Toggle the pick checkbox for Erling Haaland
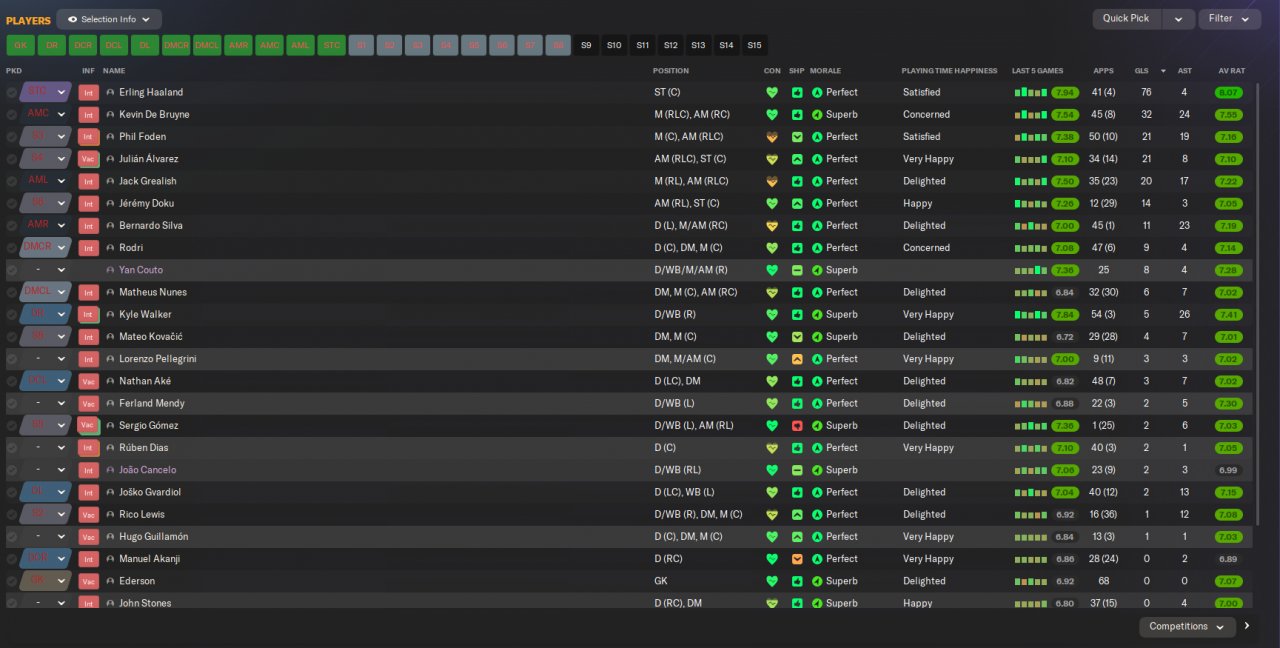The height and width of the screenshot is (648, 1280). point(12,92)
